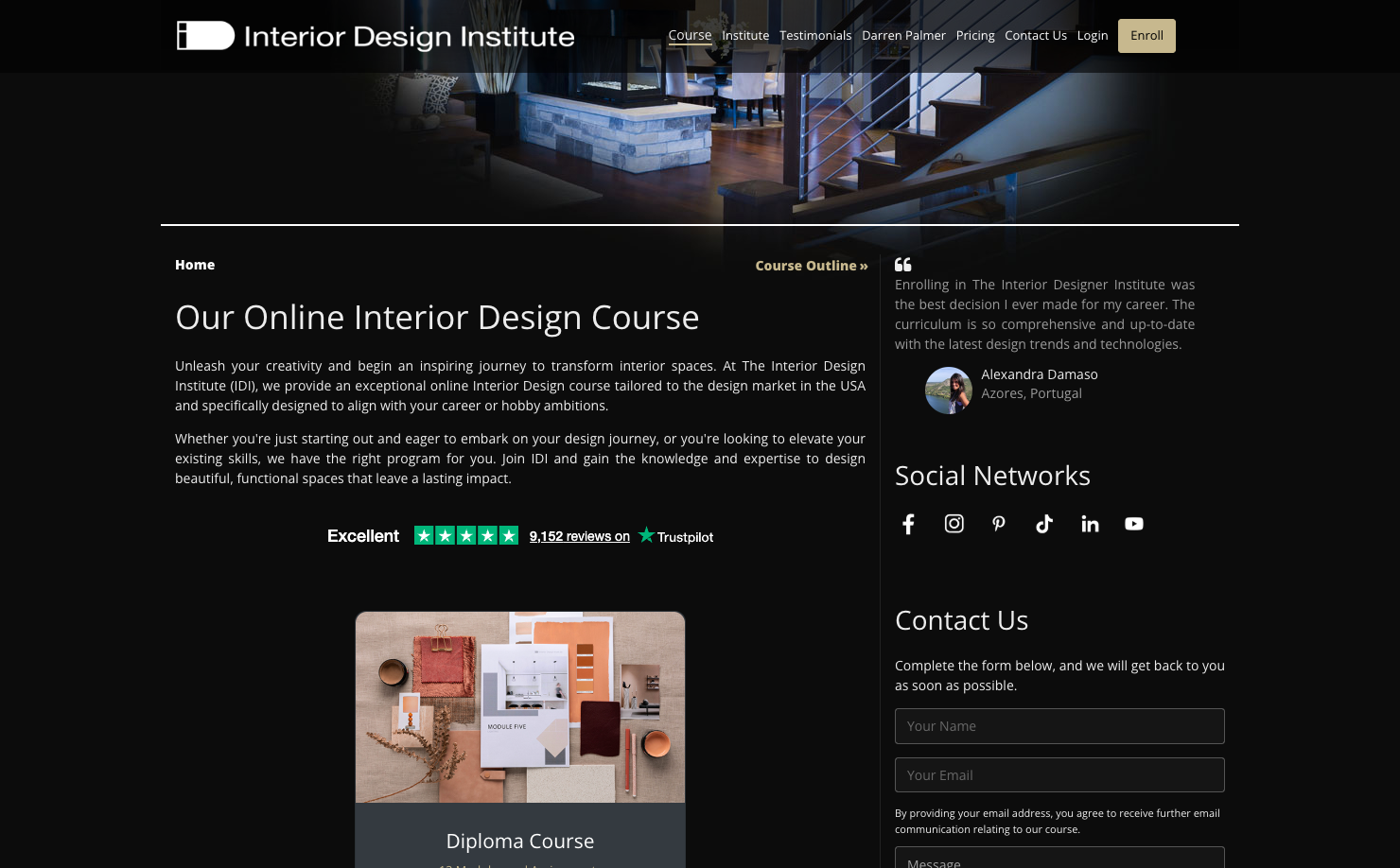
Task: Open the LinkedIn social link
Action: tap(1090, 524)
